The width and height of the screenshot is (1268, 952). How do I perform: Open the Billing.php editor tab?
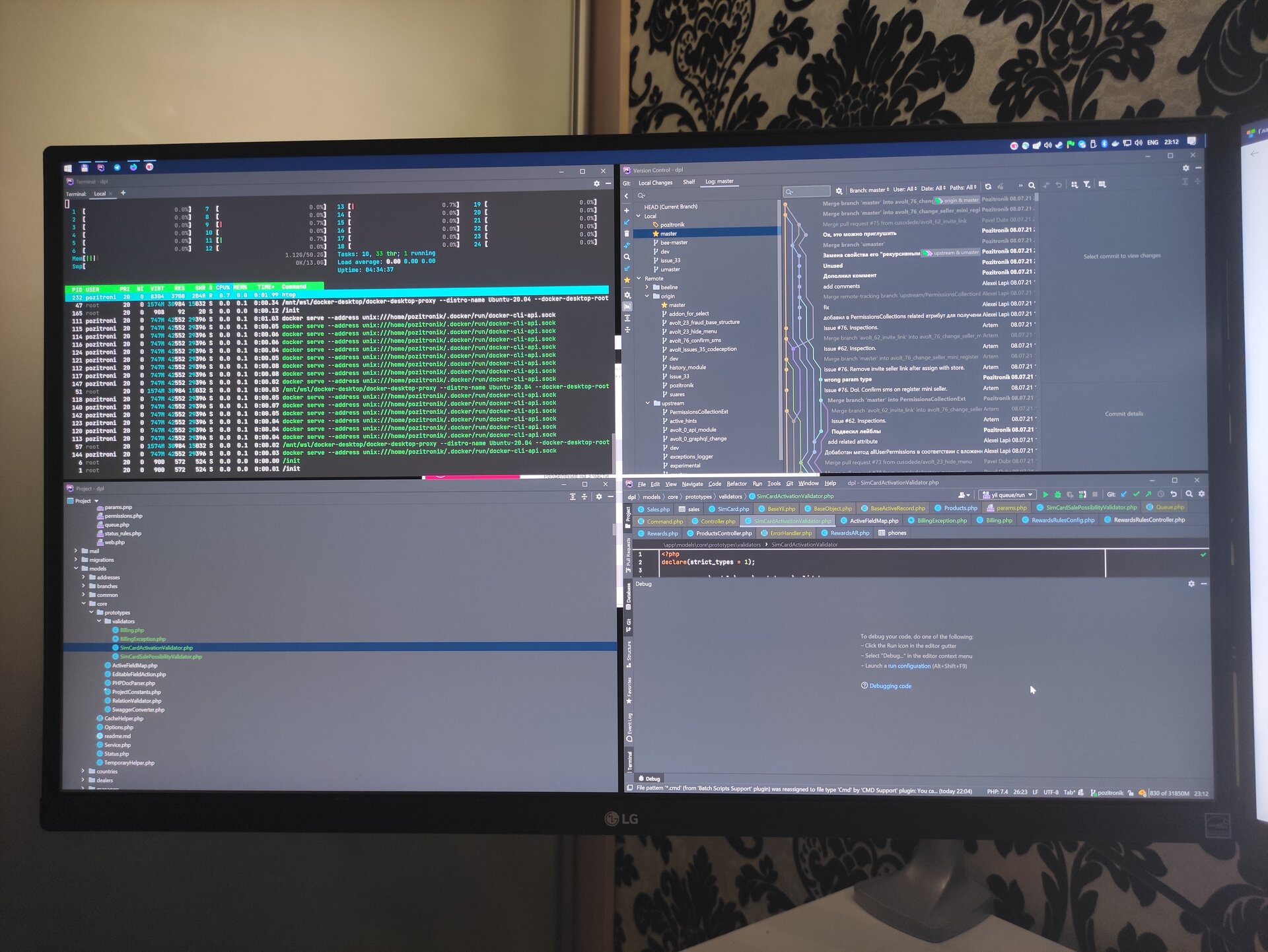(999, 520)
